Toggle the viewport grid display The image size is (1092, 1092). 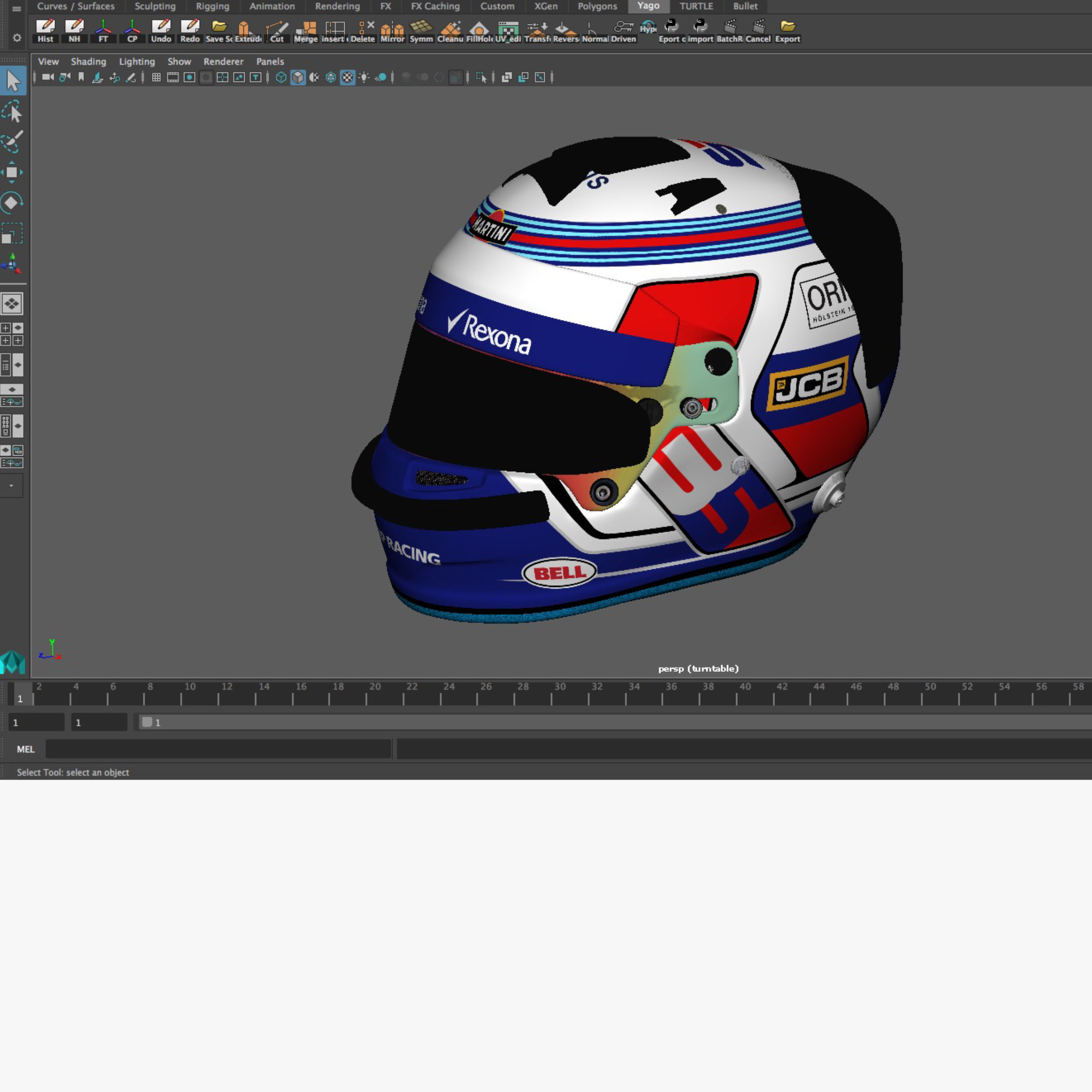156,77
